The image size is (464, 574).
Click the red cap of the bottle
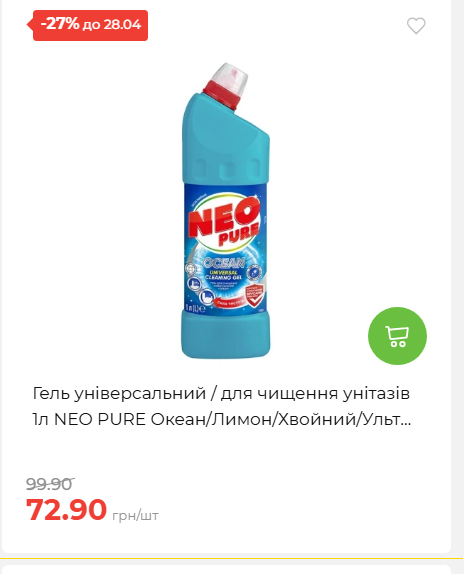click(225, 93)
